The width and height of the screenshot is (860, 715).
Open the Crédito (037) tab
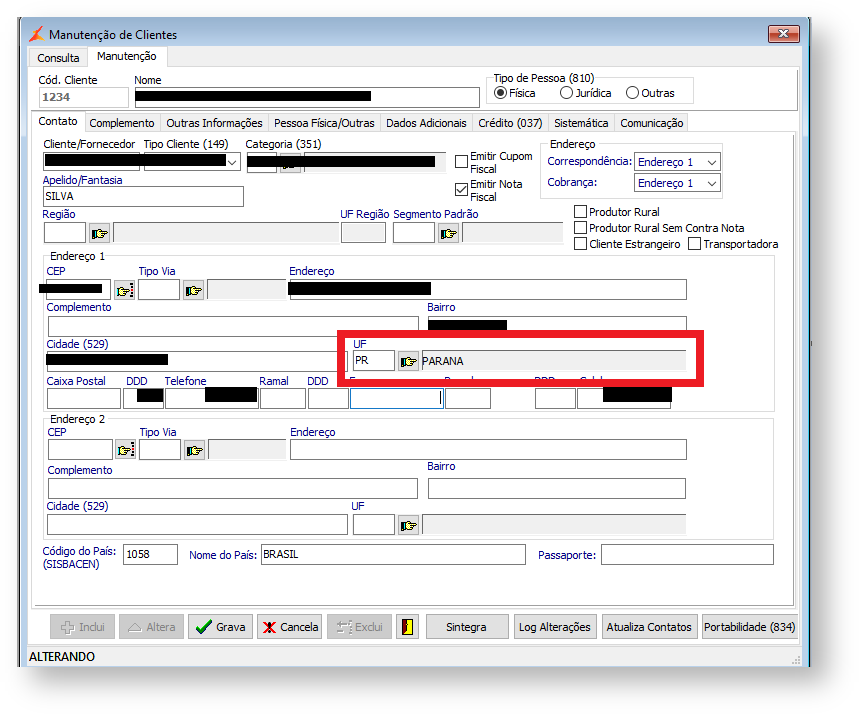tap(510, 123)
